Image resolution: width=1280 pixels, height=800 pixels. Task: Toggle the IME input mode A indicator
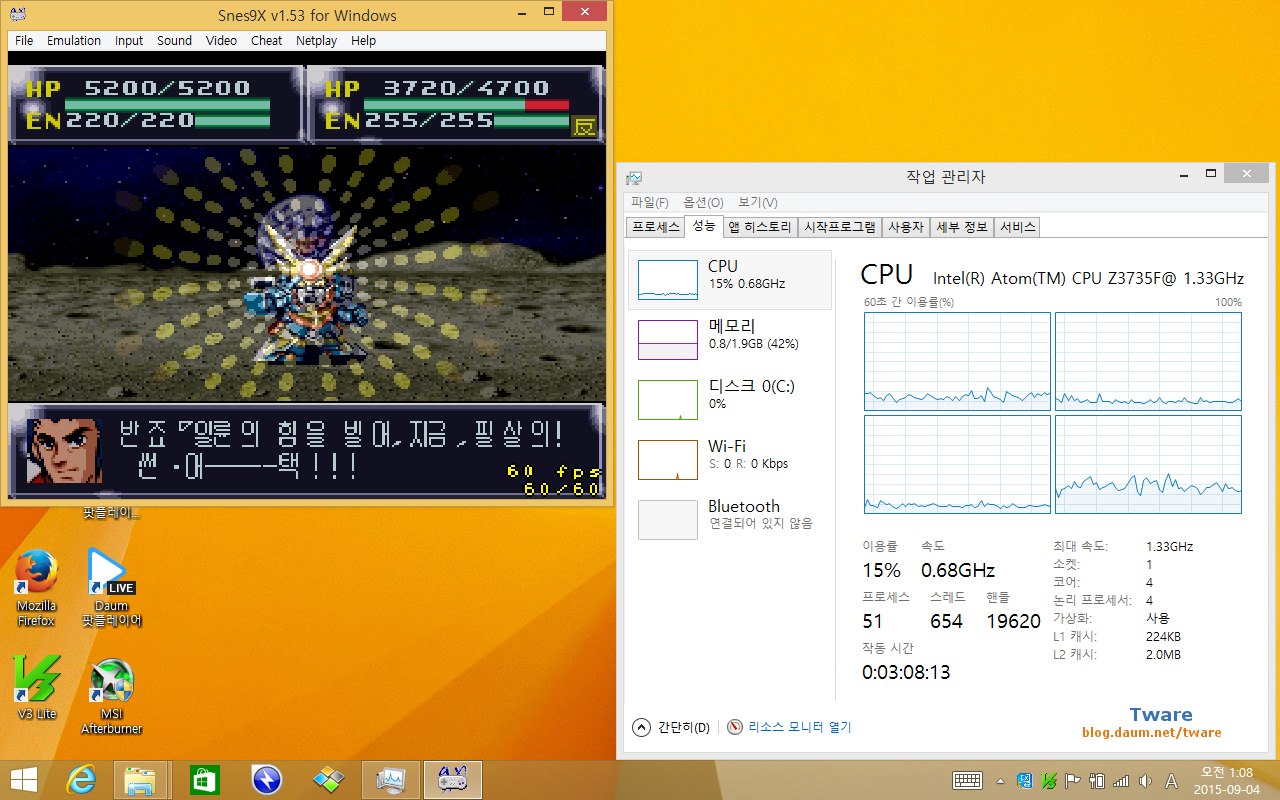pos(1171,780)
